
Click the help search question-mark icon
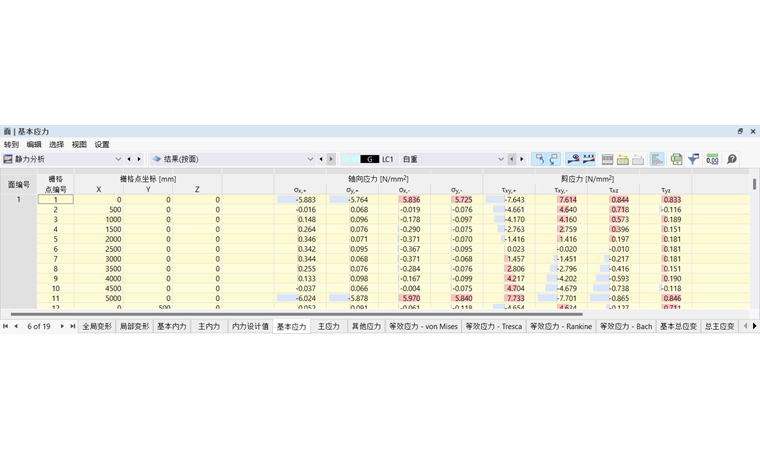[x=732, y=159]
